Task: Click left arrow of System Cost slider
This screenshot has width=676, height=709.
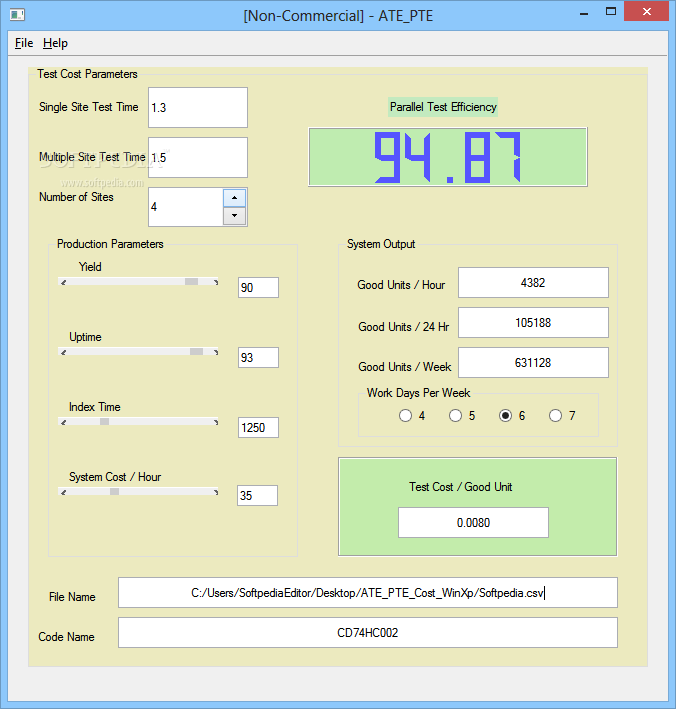Action: pos(64,492)
